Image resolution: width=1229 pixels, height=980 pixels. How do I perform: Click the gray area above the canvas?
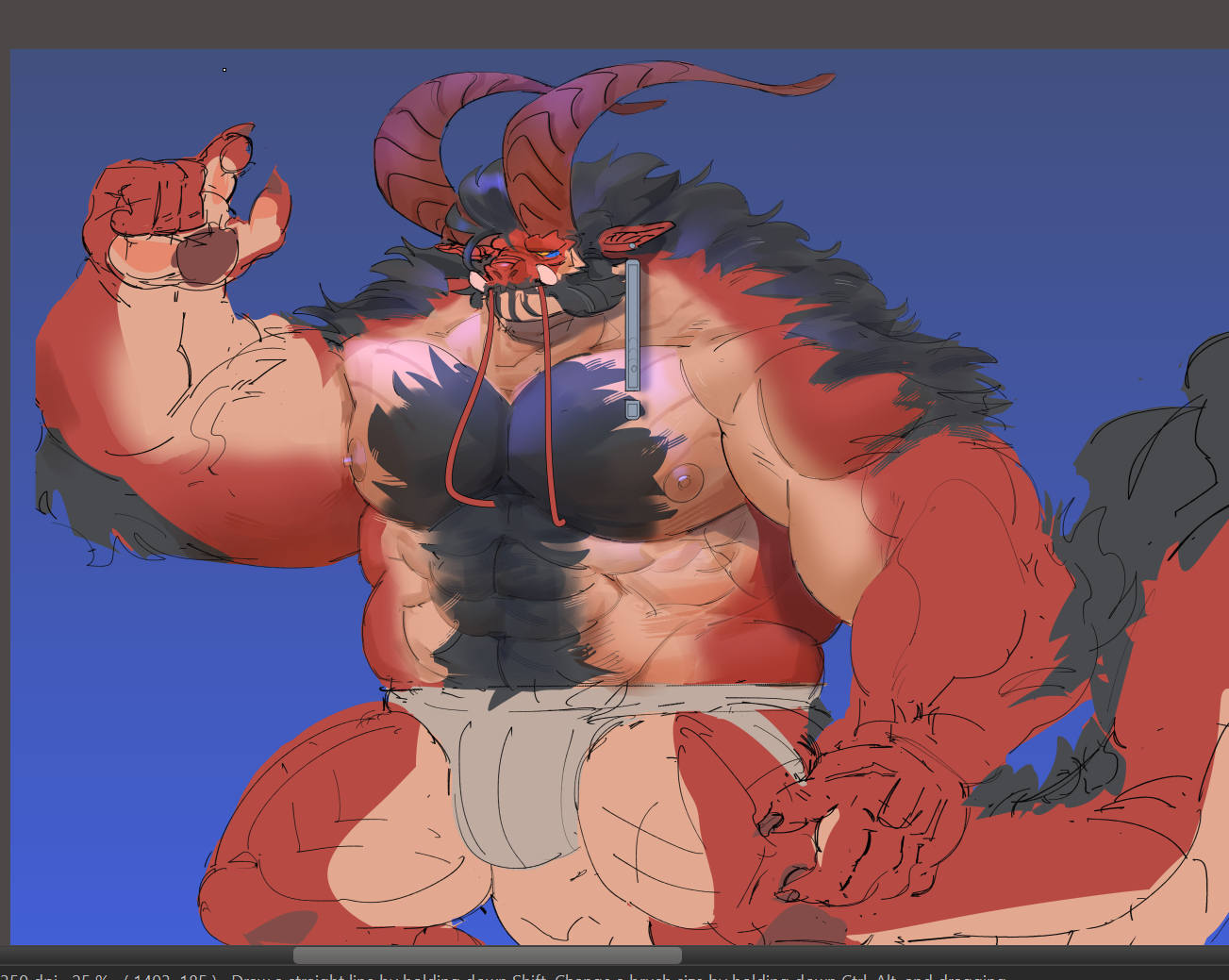tap(613, 24)
